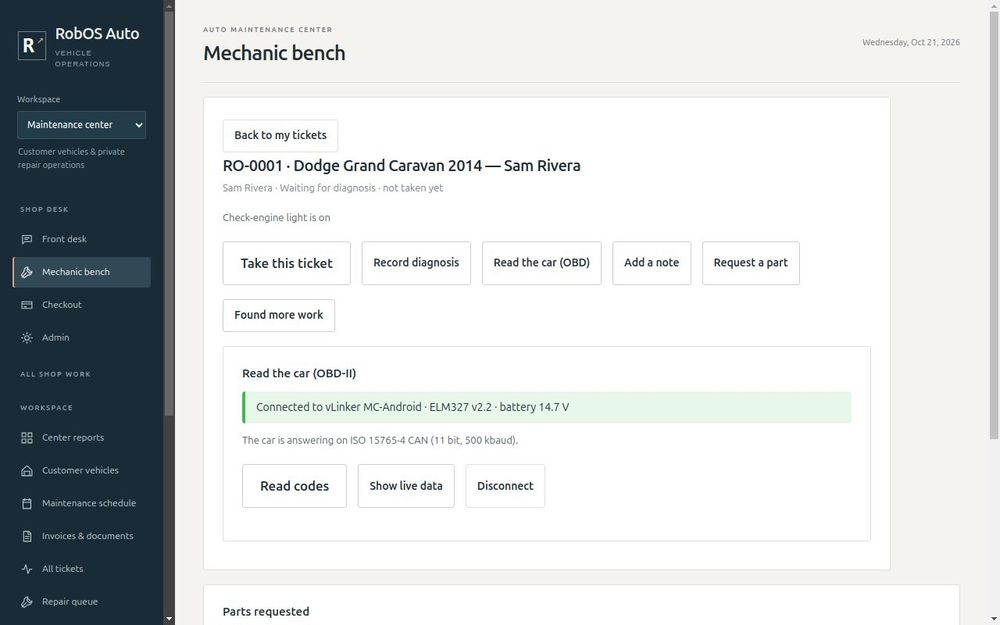Image resolution: width=1000 pixels, height=625 pixels.
Task: Click the Center reports grid icon
Action: pos(27,438)
